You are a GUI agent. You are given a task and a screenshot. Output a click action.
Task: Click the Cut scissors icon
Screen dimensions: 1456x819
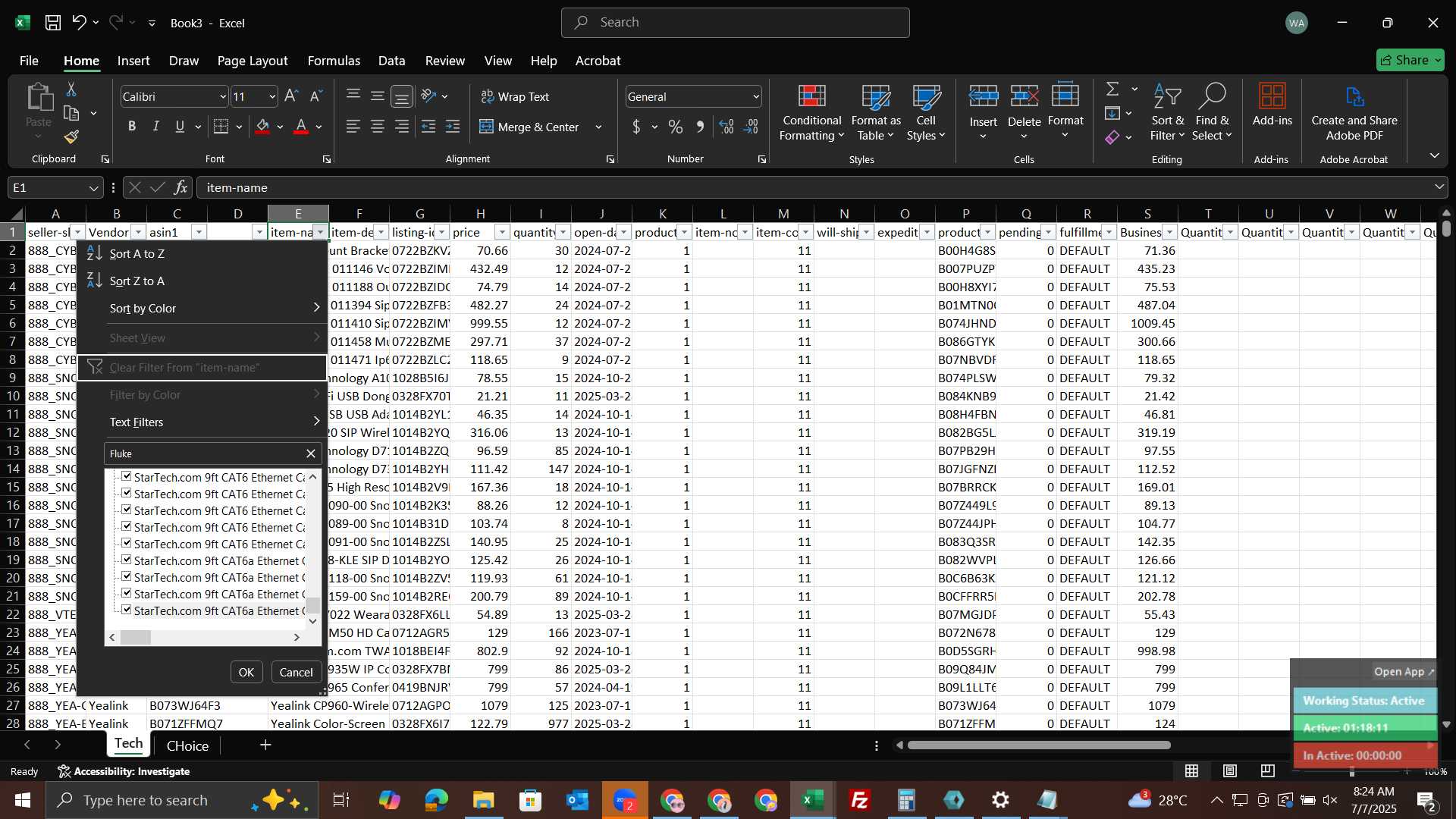click(x=71, y=89)
